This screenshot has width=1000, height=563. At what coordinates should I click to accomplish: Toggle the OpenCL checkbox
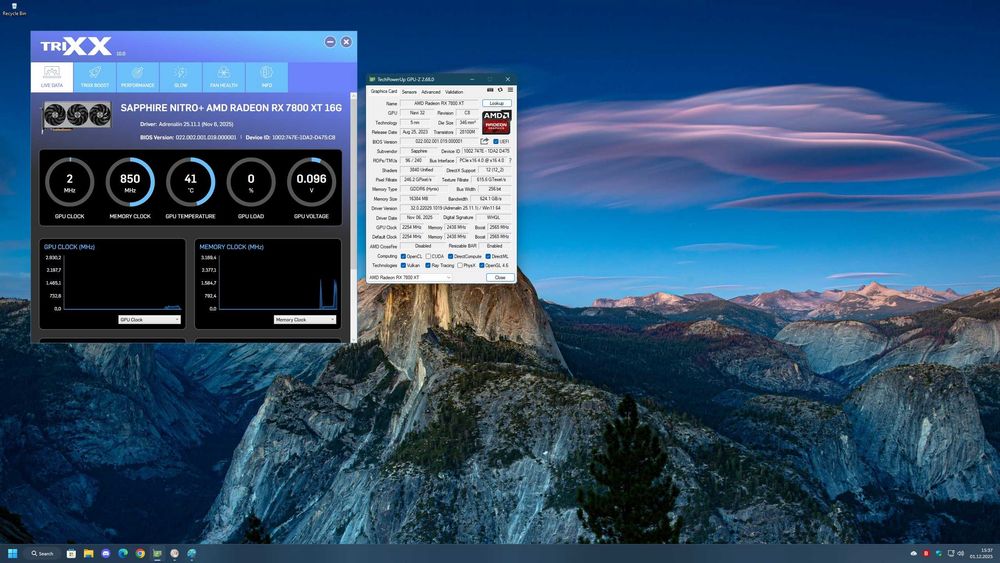click(x=403, y=256)
